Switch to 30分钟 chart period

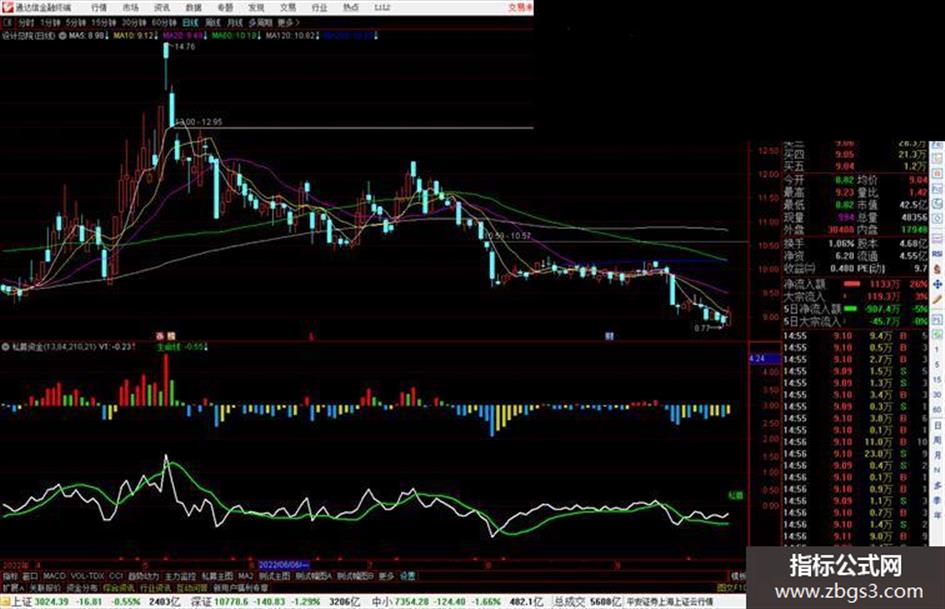click(x=134, y=22)
